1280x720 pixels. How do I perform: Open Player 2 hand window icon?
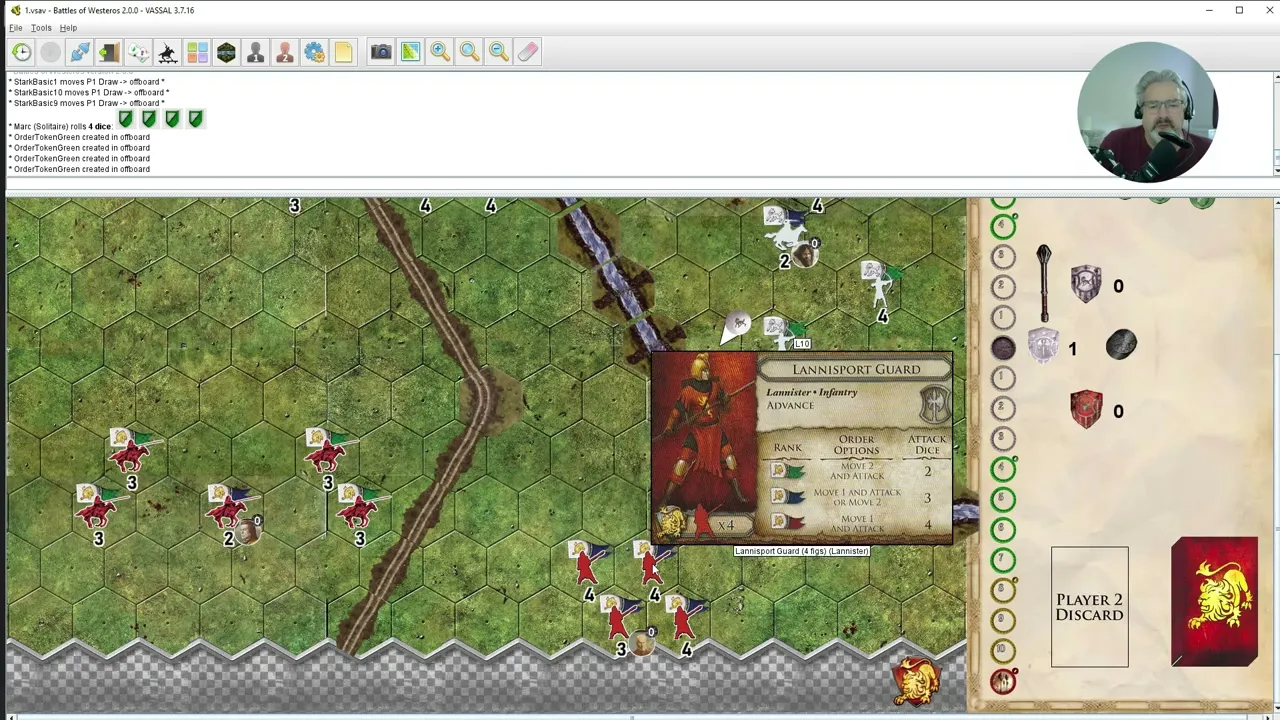point(284,52)
